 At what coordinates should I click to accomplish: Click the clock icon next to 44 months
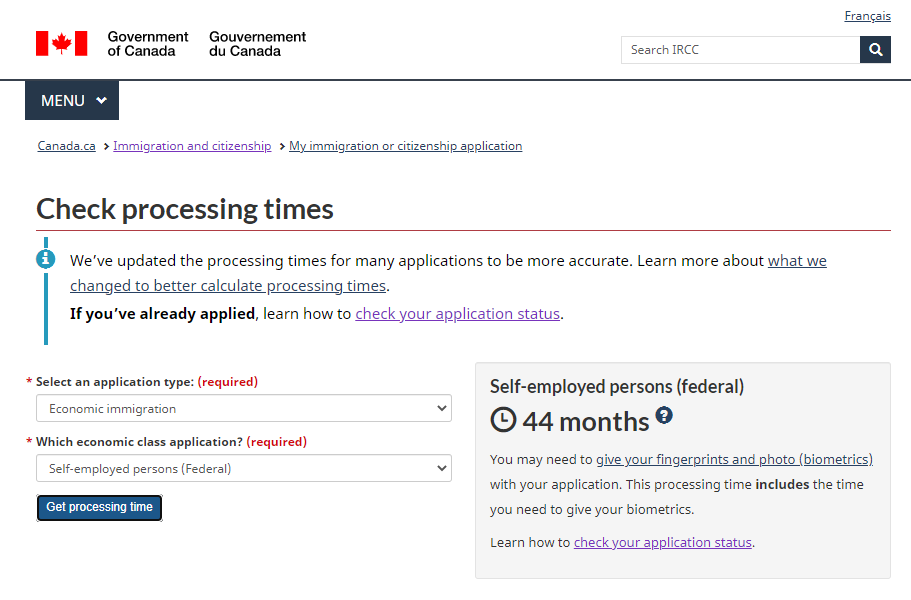coord(503,419)
